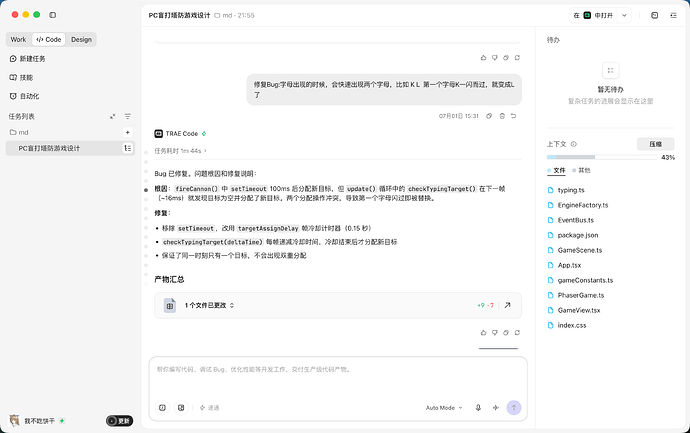Viewport: 690px width, 433px height.
Task: Expand the 1个文件已更改 file list
Action: pos(209,305)
